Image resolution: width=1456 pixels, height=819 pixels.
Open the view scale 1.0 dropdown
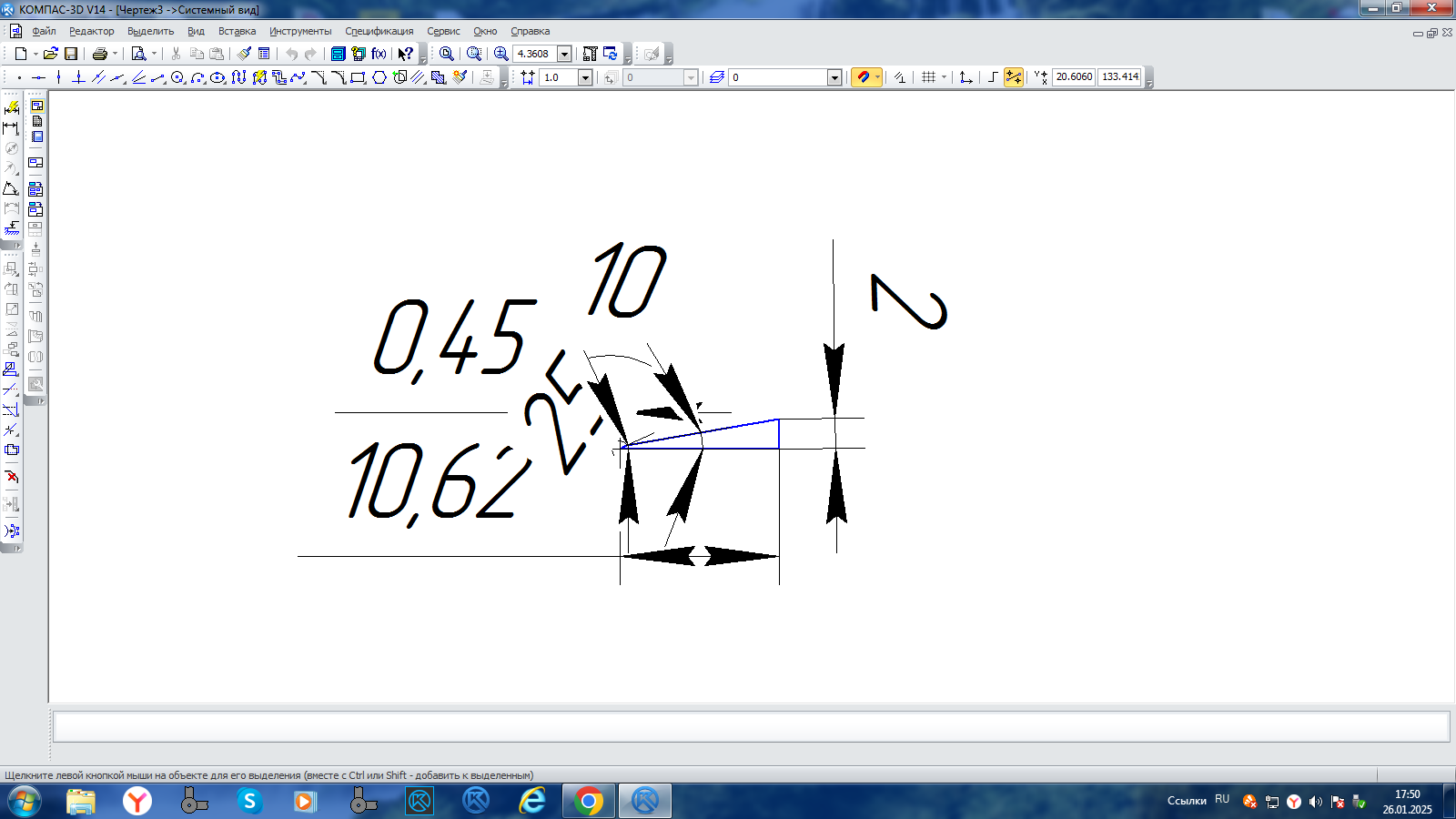tap(585, 77)
